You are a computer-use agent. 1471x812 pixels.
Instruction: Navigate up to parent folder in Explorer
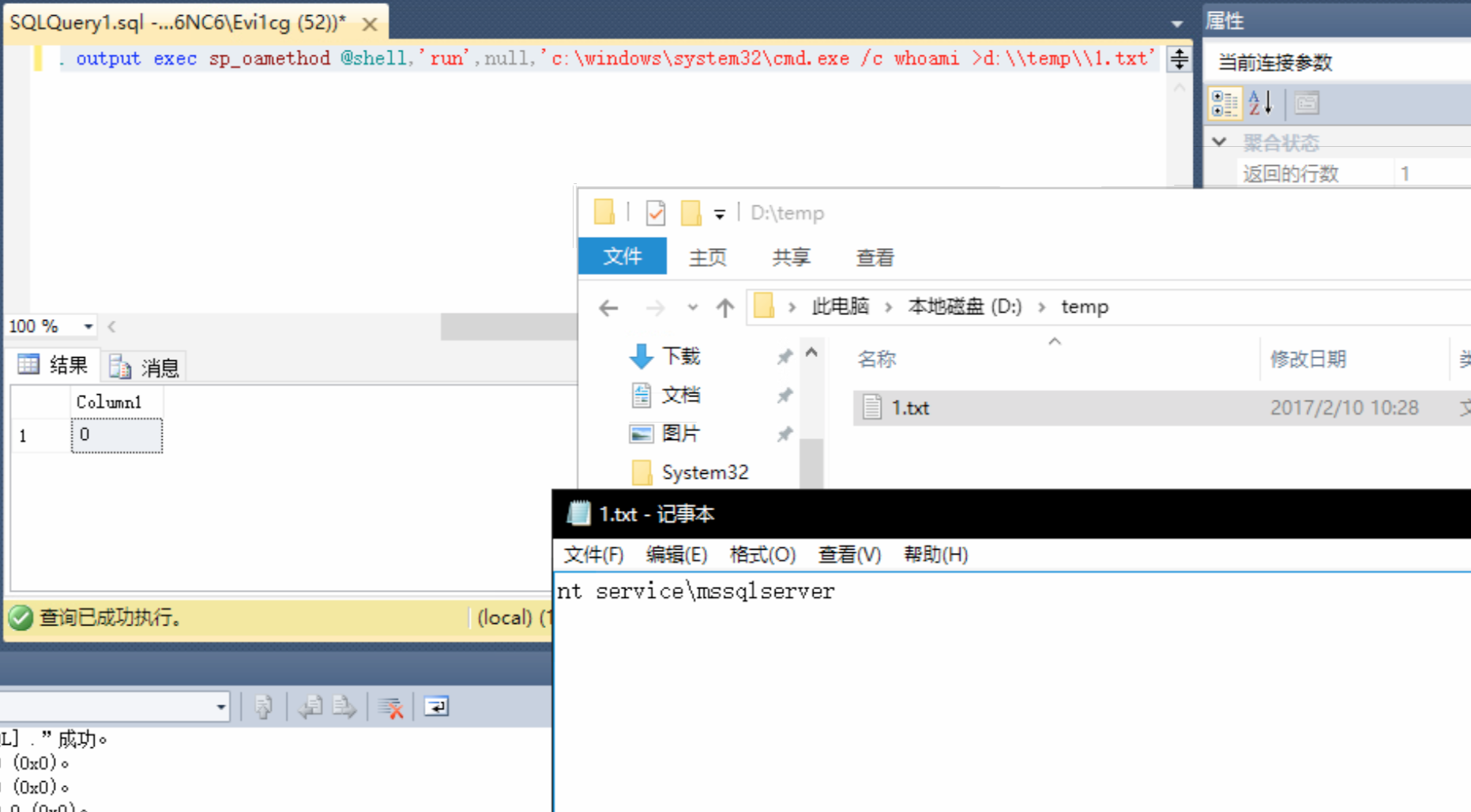[724, 307]
